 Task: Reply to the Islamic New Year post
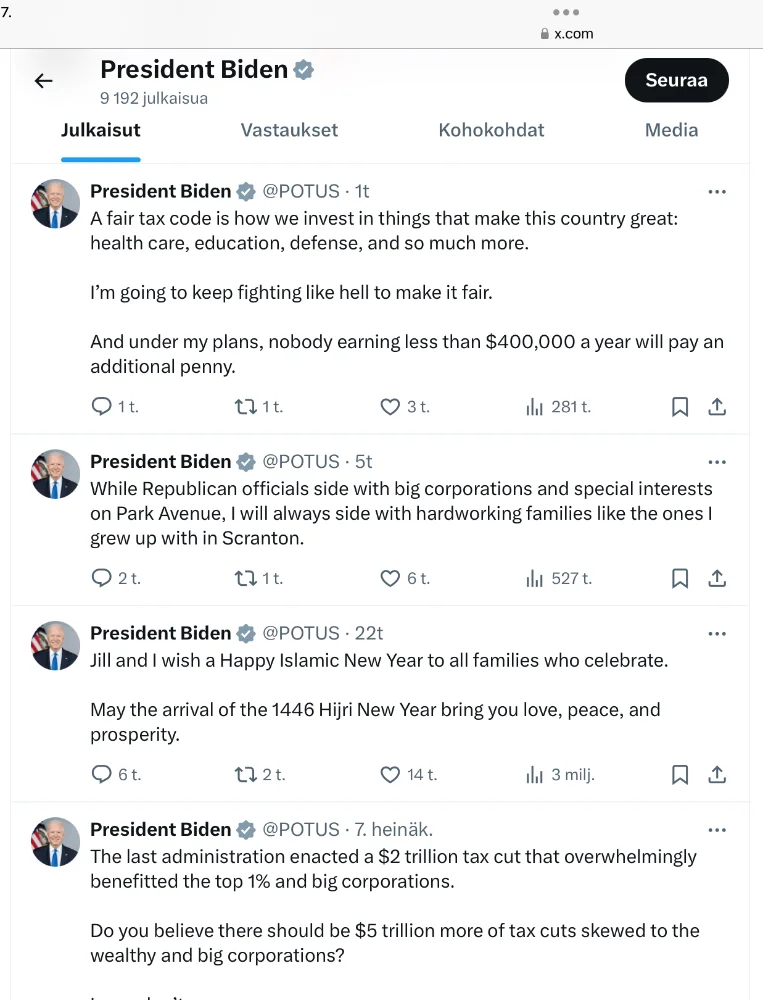pyautogui.click(x=102, y=774)
